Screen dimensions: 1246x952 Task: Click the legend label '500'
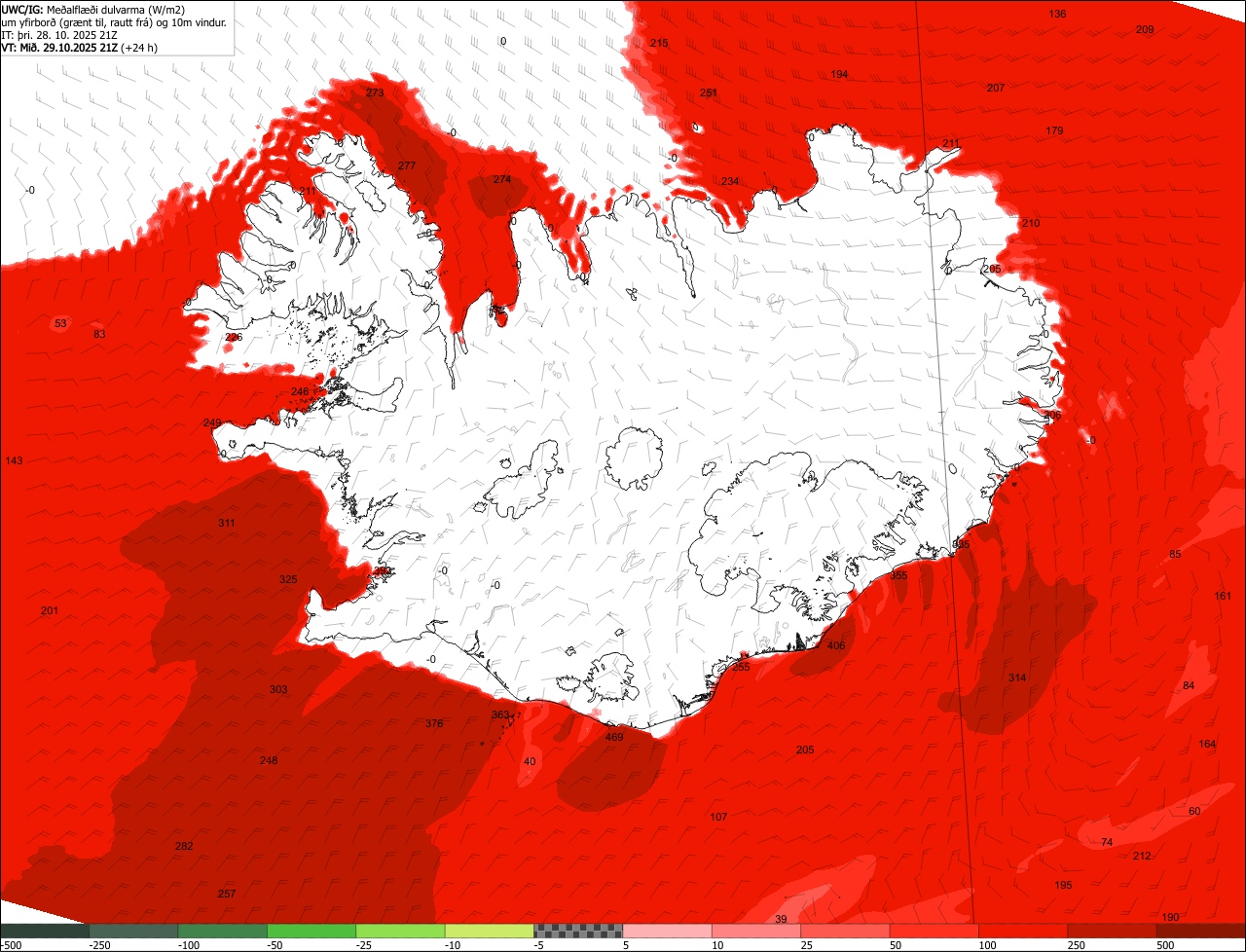click(1166, 945)
